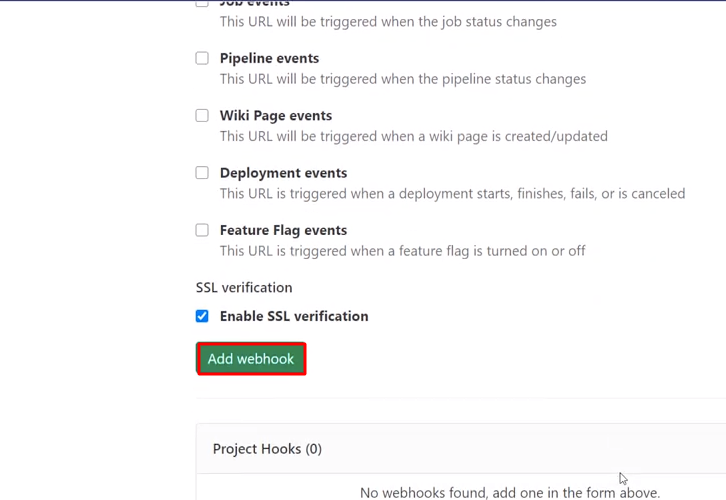Image resolution: width=726 pixels, height=500 pixels.
Task: Click the bold Feature Flag events label
Action: 283,230
